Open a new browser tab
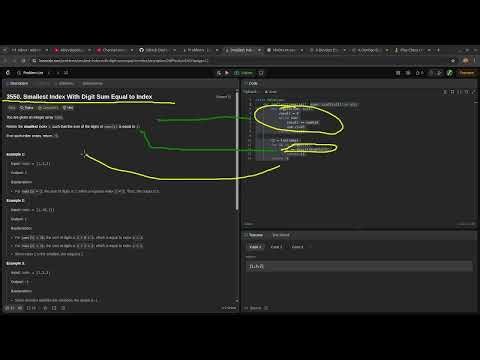Screen dimensions: 480x360 (x=438, y=50)
